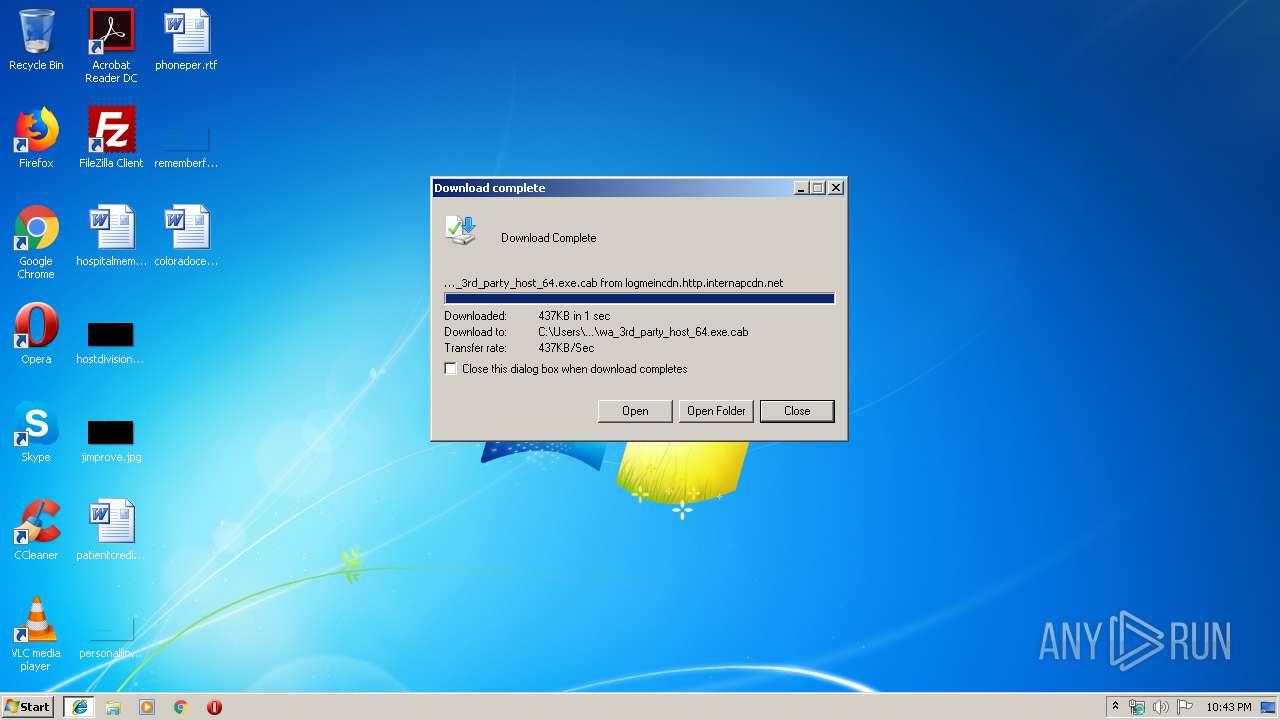Open the Google Chrome desktop shortcut
The width and height of the screenshot is (1280, 720).
(36, 242)
